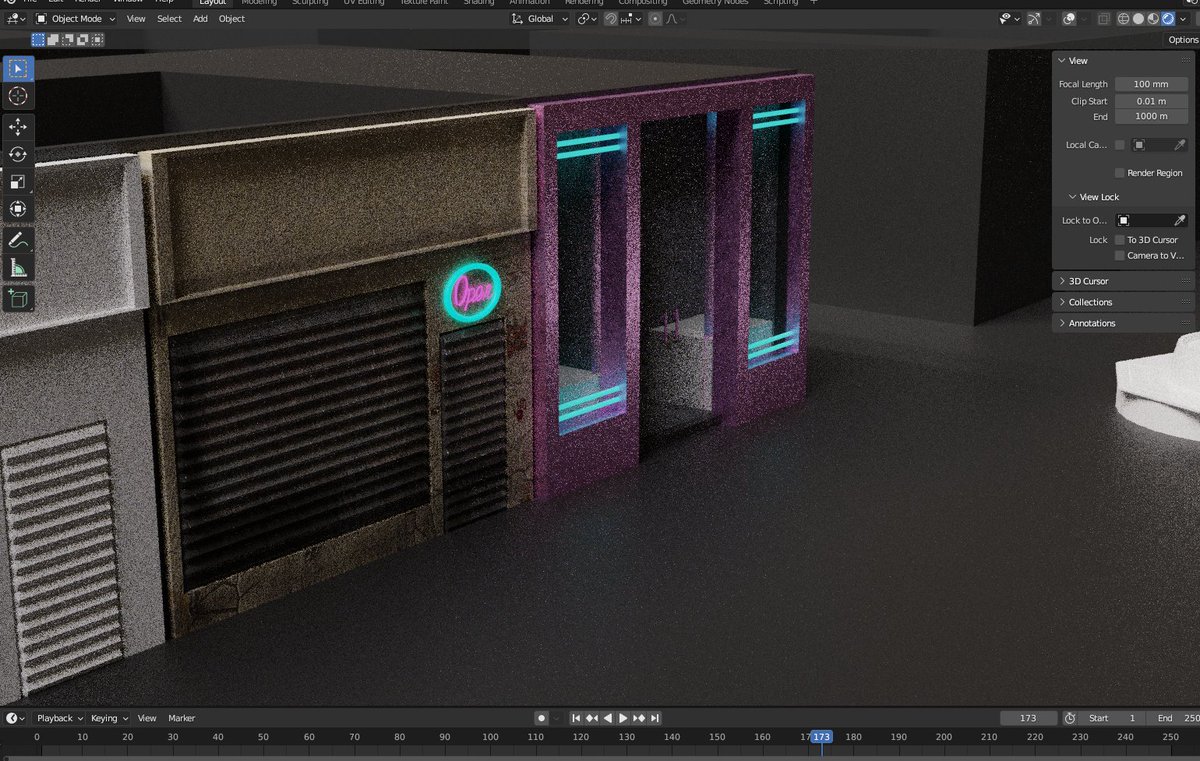Expand the Annotations panel
Image resolution: width=1200 pixels, height=761 pixels.
click(1124, 323)
